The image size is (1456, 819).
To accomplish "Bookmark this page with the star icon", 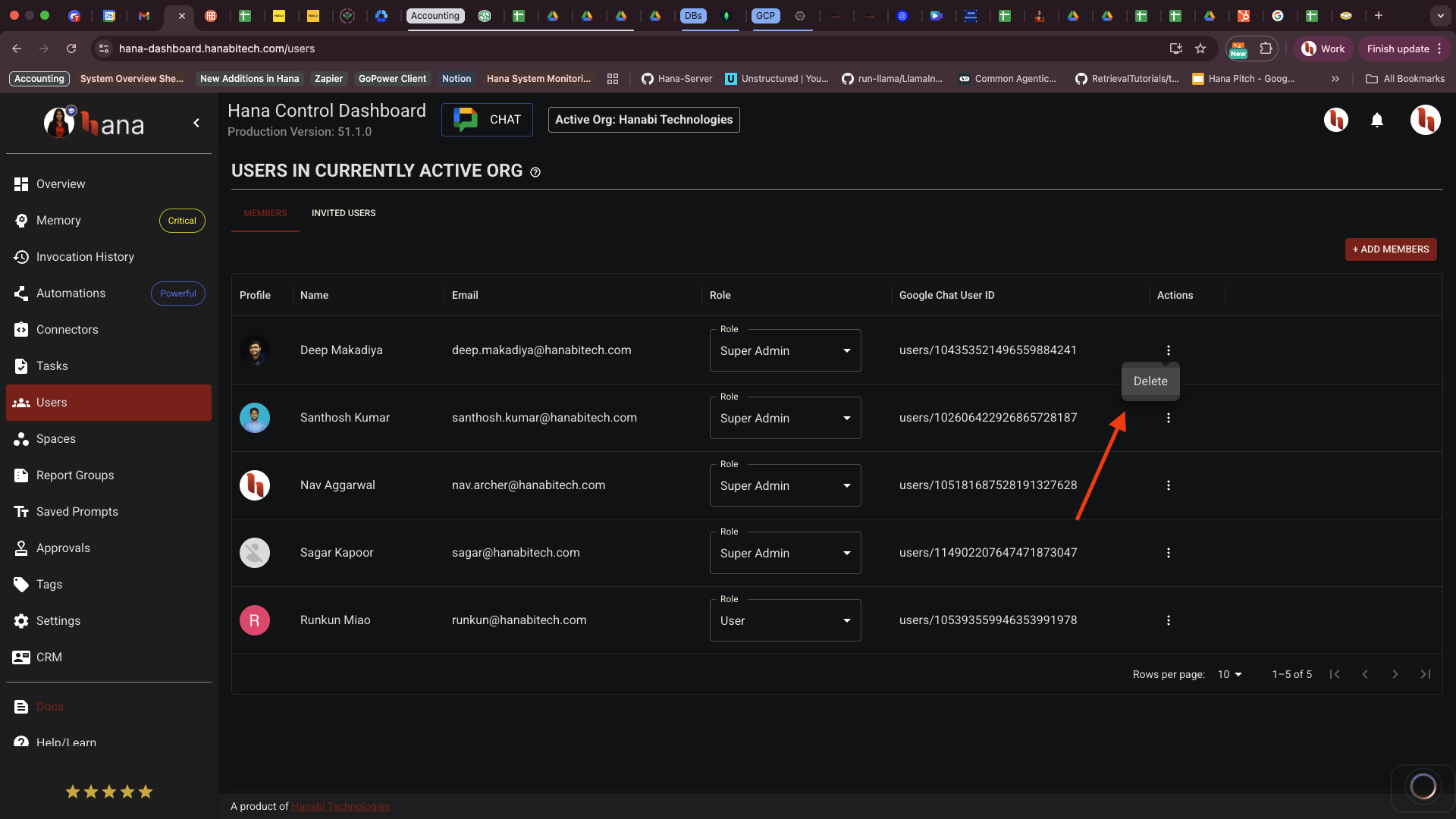I will pos(1200,49).
